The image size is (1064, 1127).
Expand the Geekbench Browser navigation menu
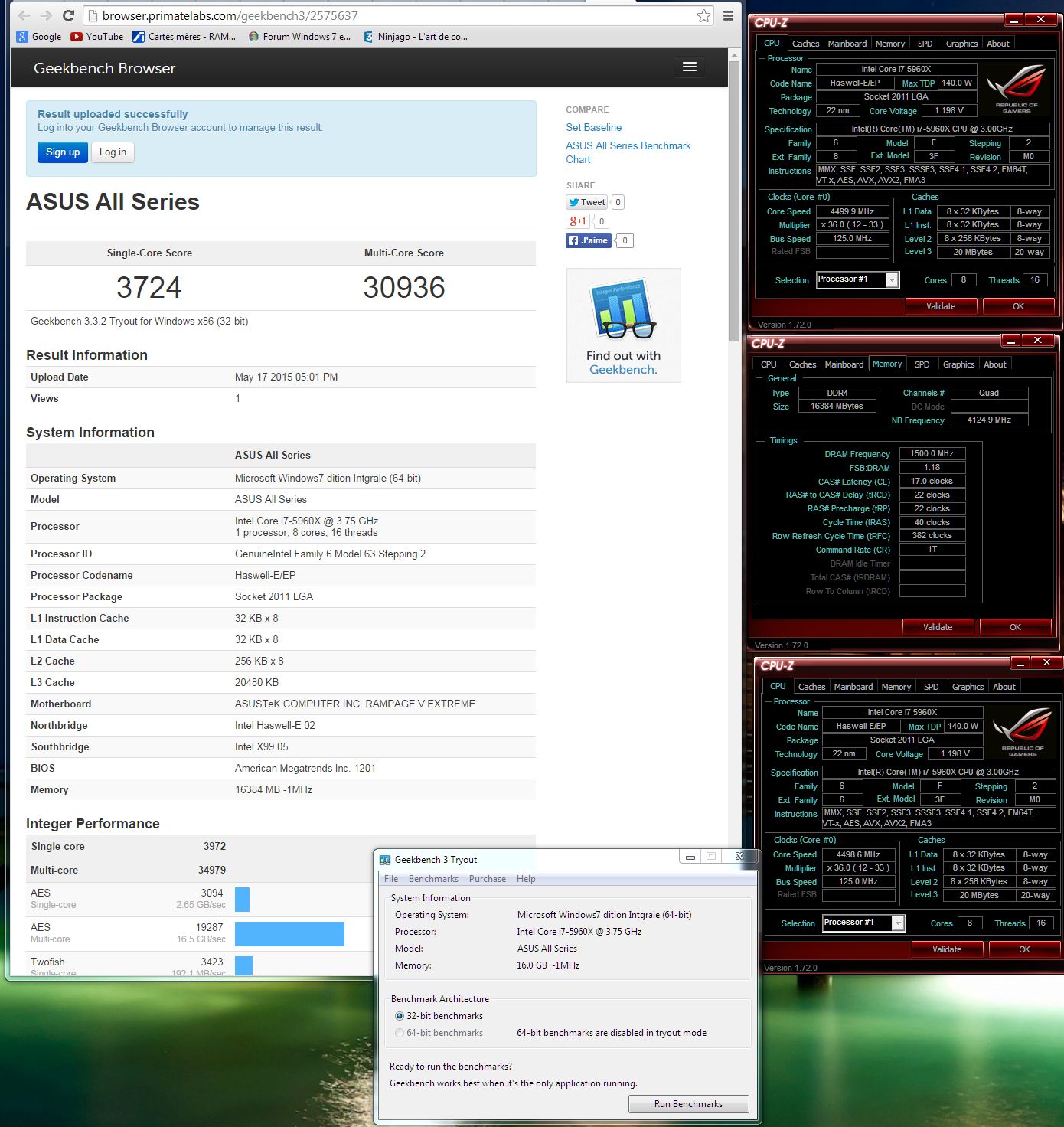coord(690,67)
